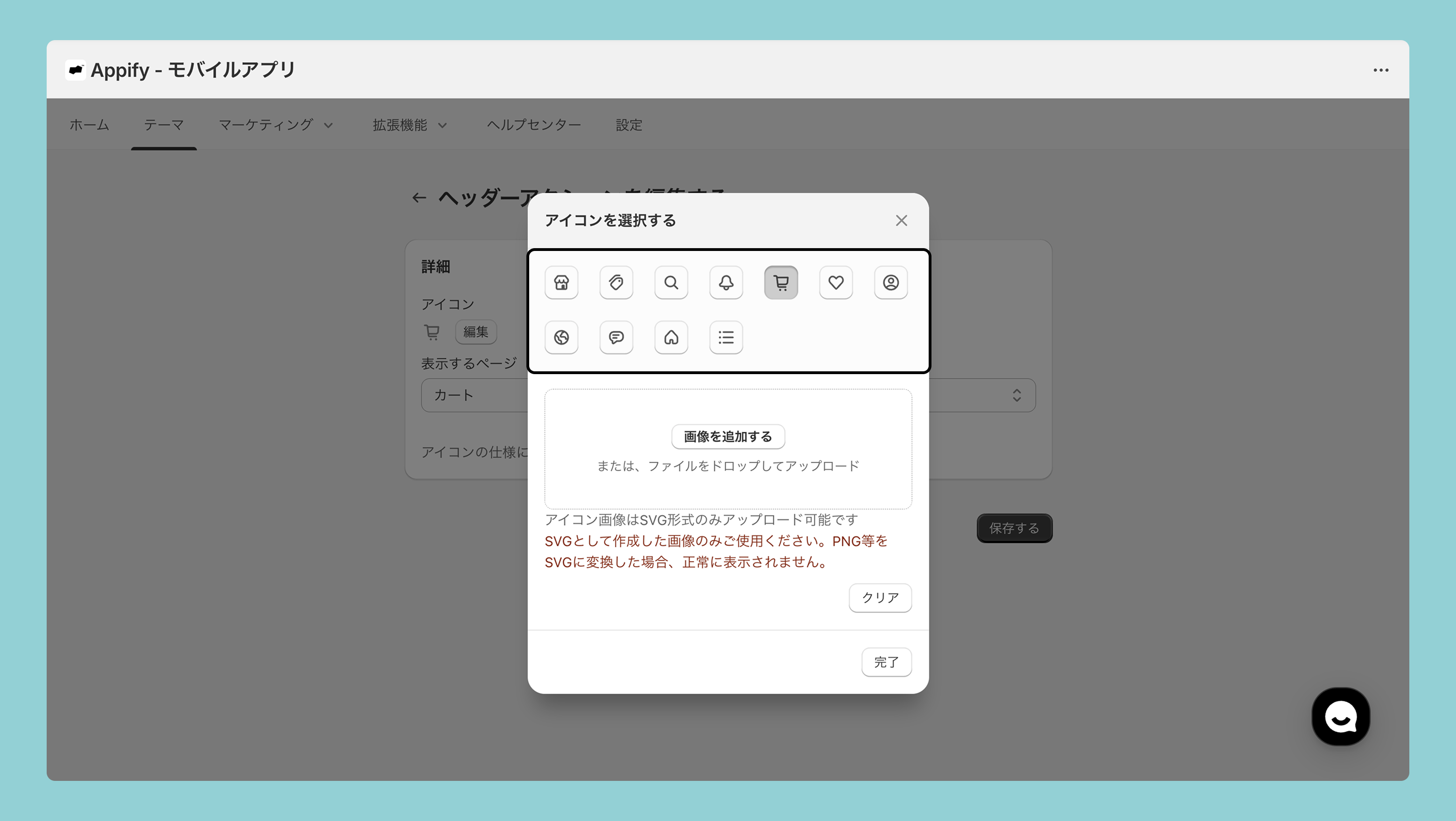Click the 完了 button

(x=886, y=661)
